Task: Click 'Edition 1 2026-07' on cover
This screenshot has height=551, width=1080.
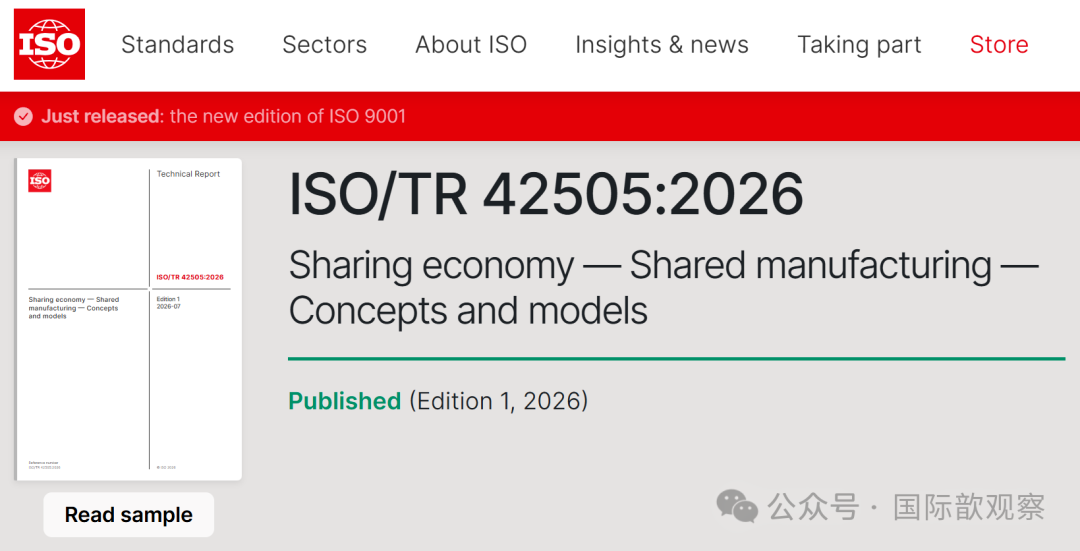Action: tap(169, 302)
